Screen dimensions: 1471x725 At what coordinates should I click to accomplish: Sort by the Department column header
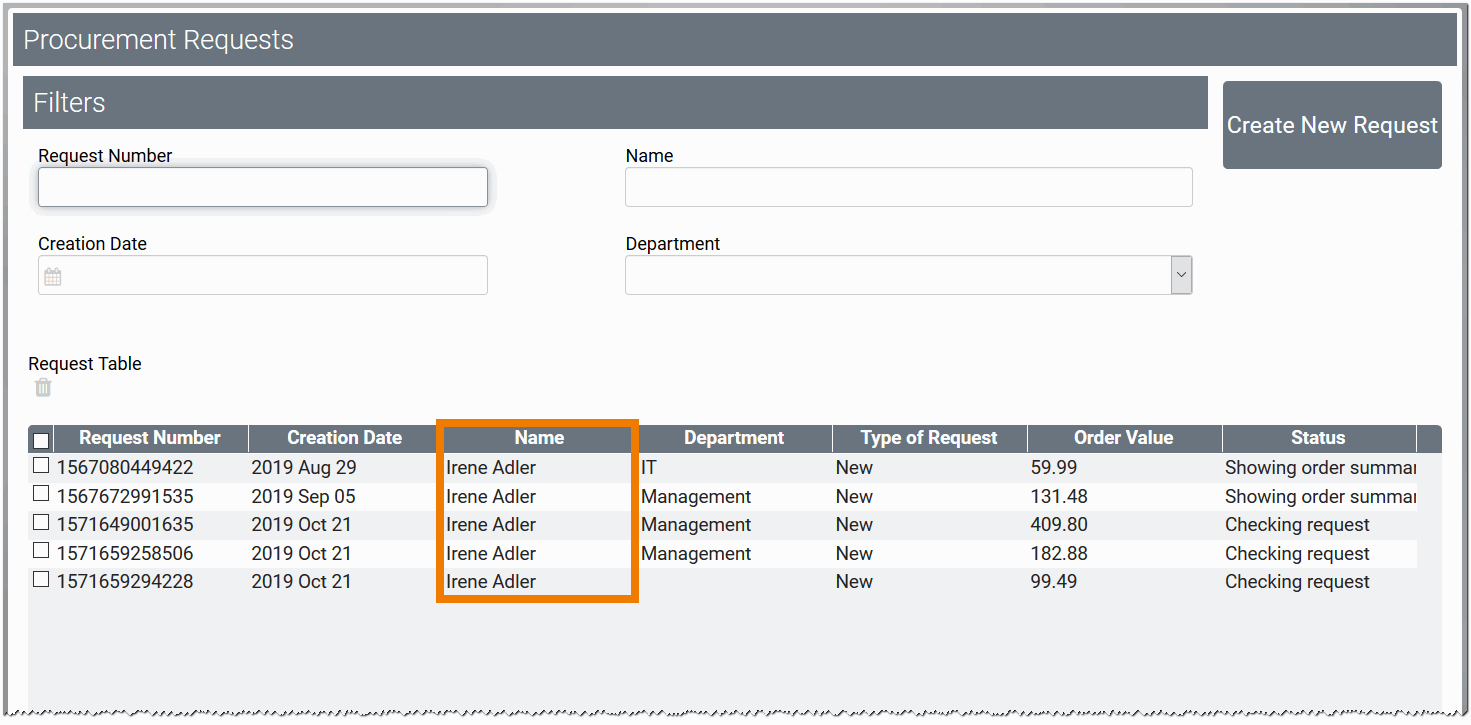pos(734,438)
